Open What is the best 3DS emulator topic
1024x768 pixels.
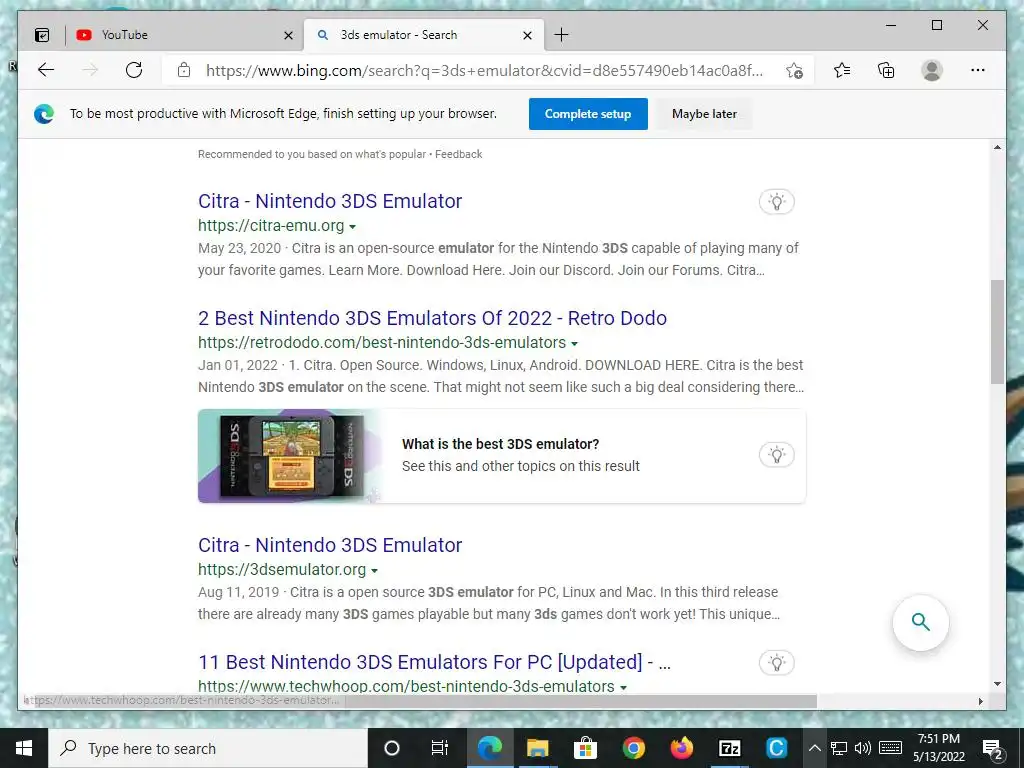500,444
